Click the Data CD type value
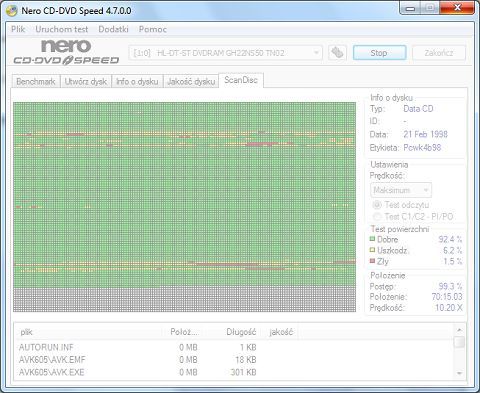The width and height of the screenshot is (480, 393). point(418,109)
